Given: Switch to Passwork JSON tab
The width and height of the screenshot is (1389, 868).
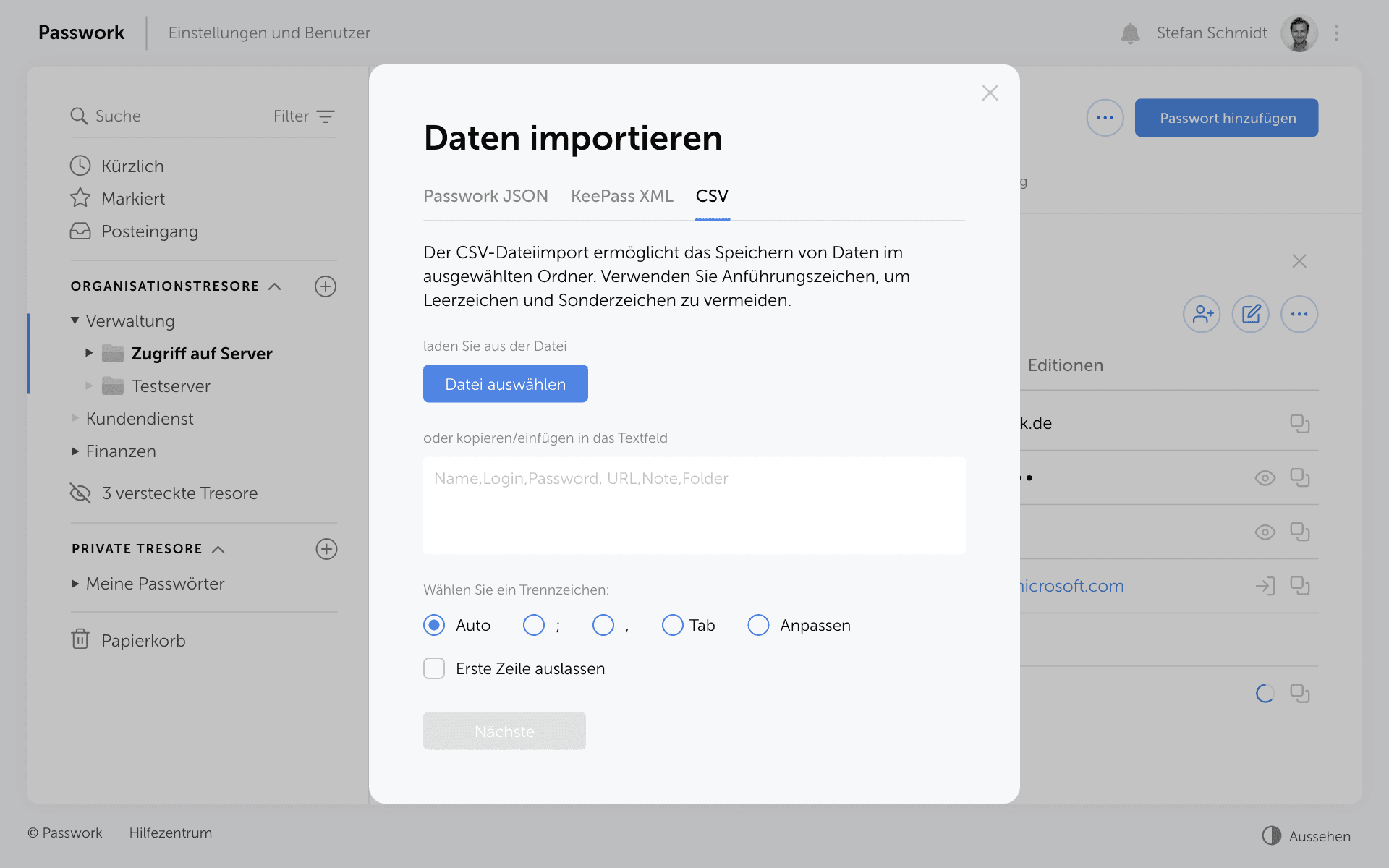Looking at the screenshot, I should [x=485, y=196].
